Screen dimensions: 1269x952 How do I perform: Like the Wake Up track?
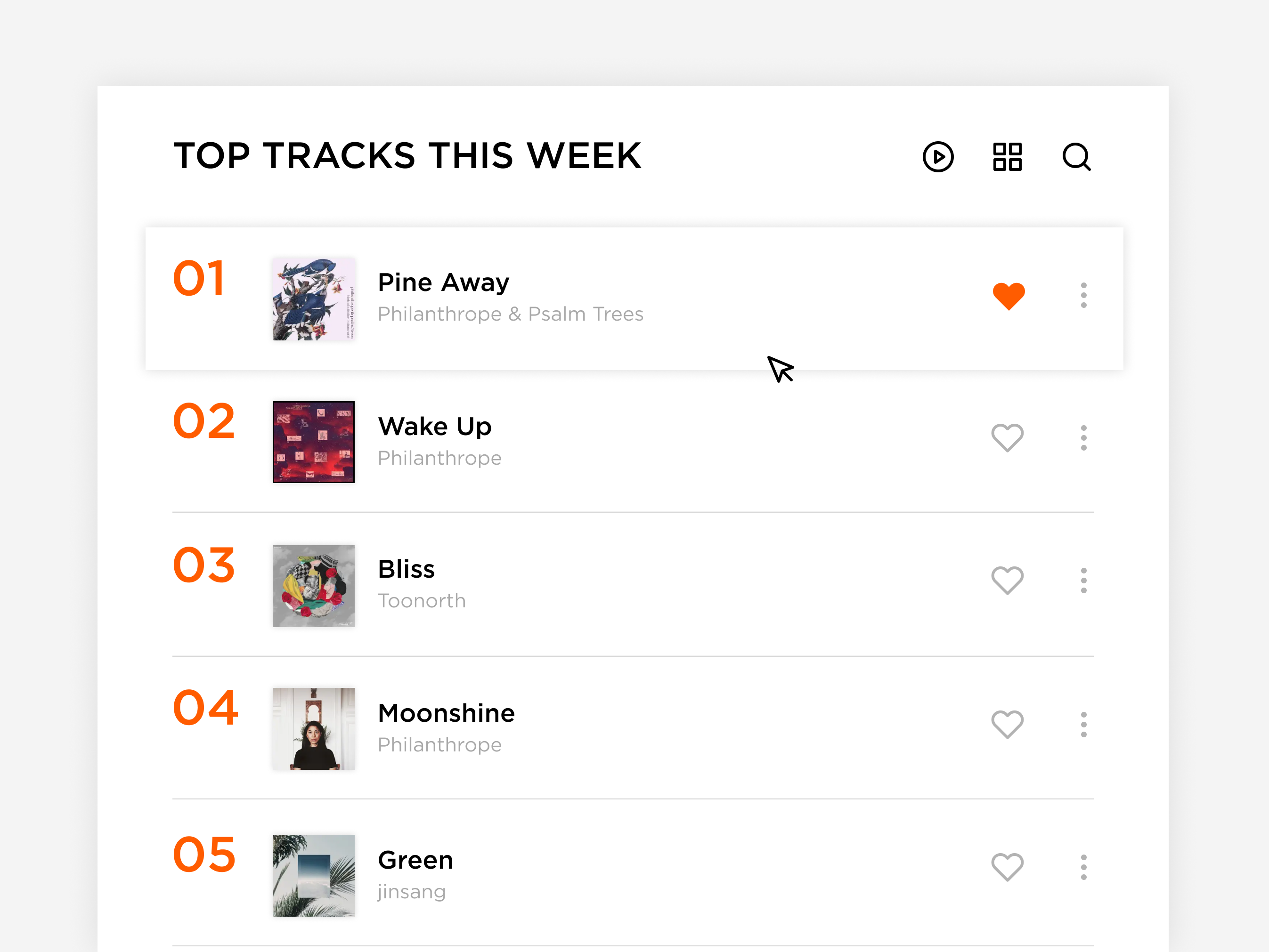[1008, 438]
